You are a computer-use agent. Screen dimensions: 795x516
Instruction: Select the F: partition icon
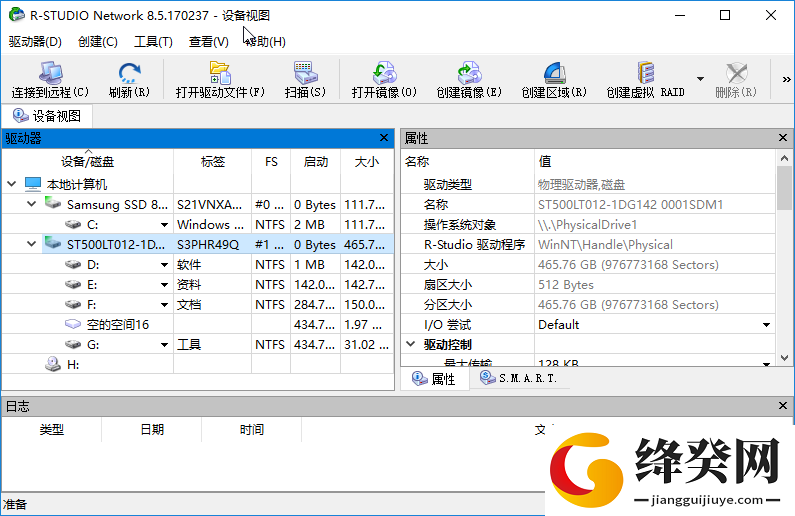pos(73,304)
